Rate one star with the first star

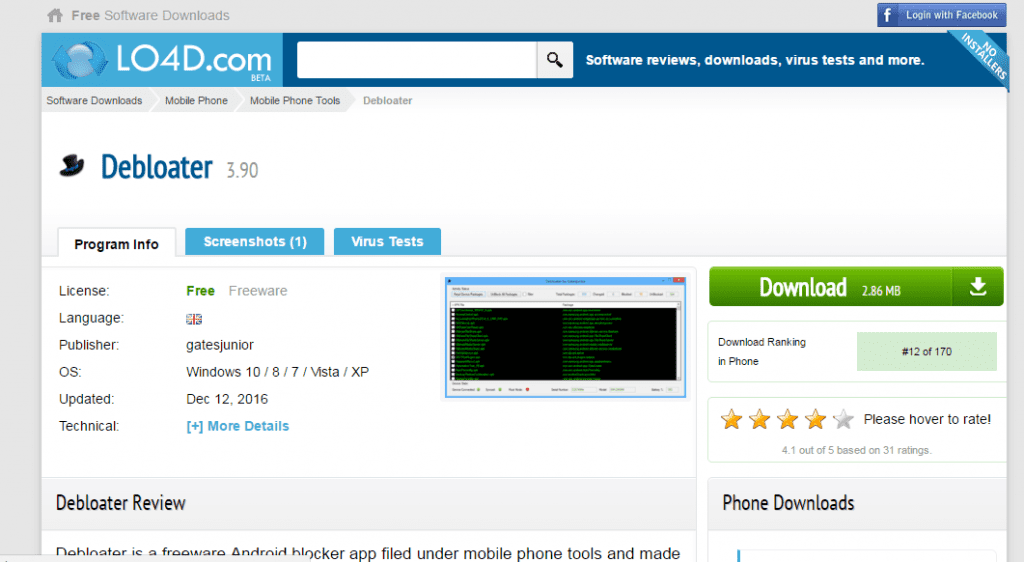tap(731, 419)
